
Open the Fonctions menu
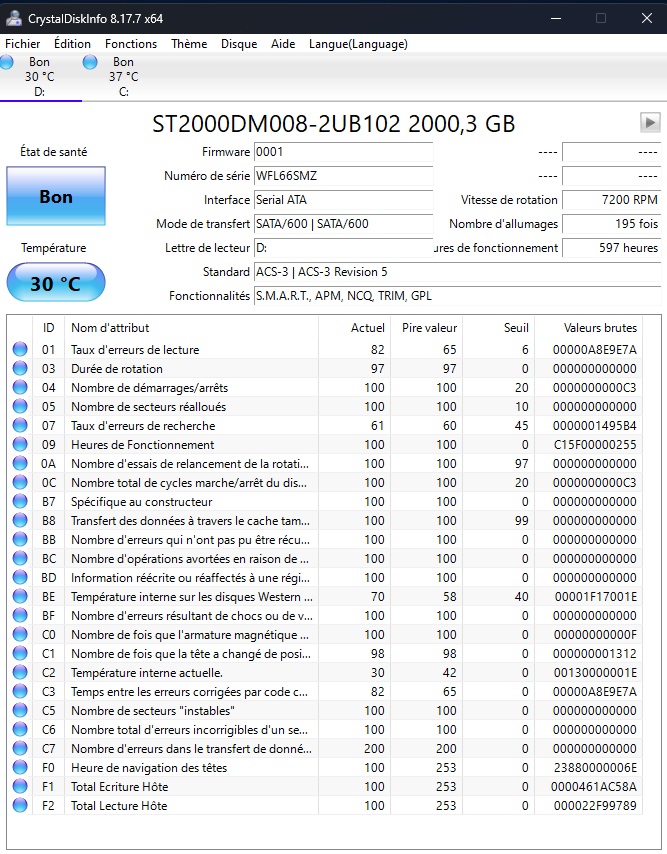click(131, 44)
